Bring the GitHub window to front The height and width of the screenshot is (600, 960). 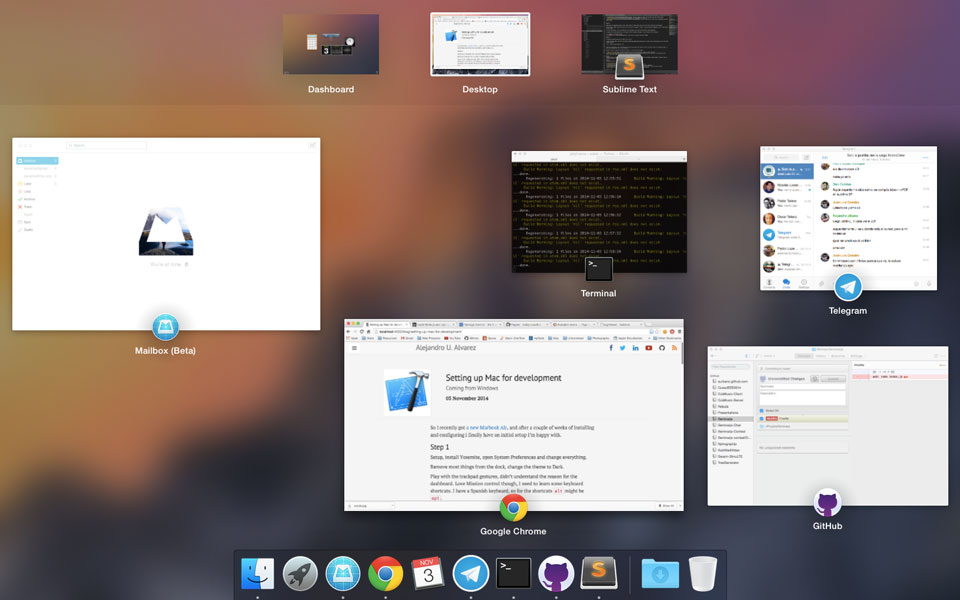827,426
